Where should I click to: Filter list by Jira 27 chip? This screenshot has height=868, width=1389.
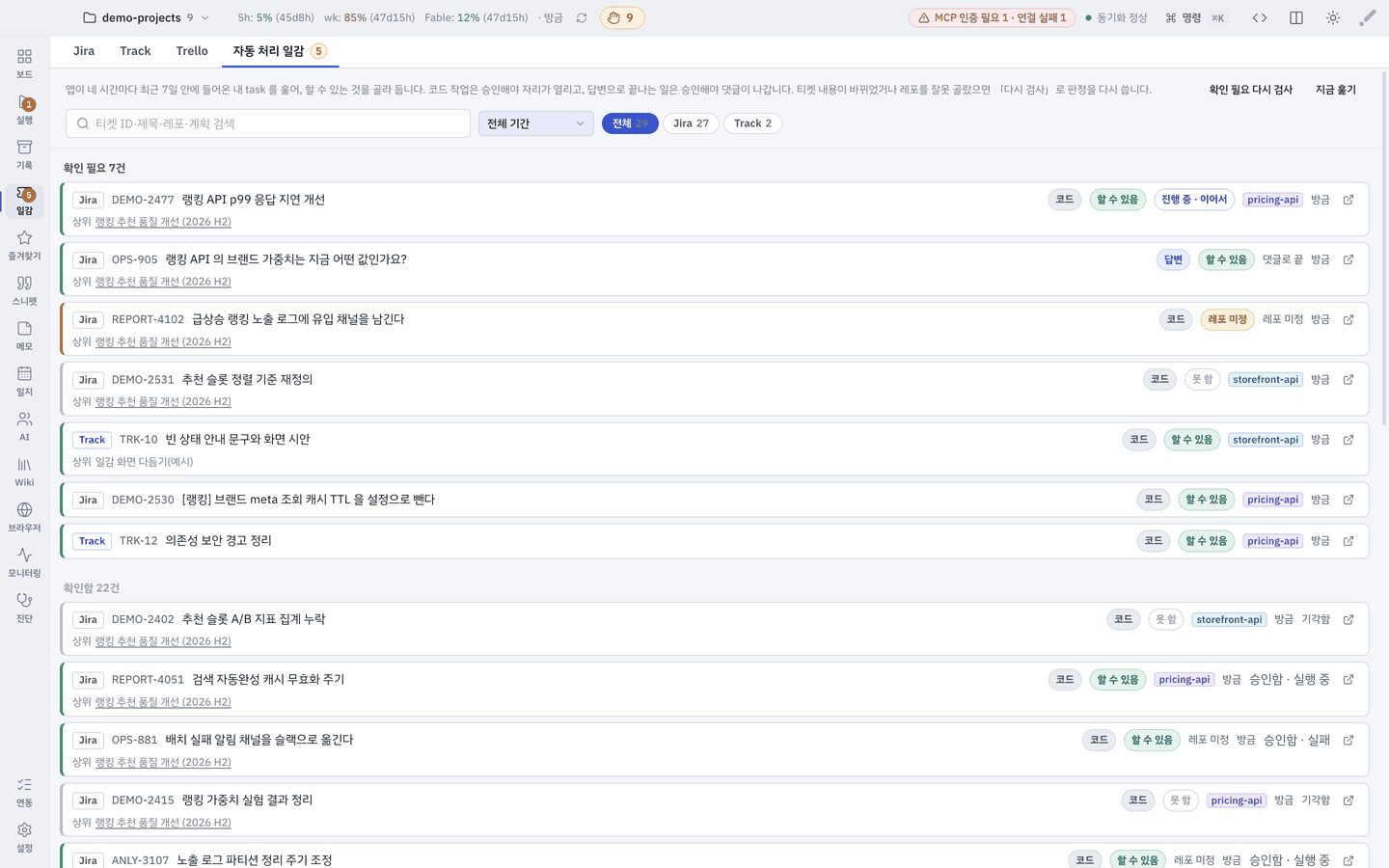[691, 123]
